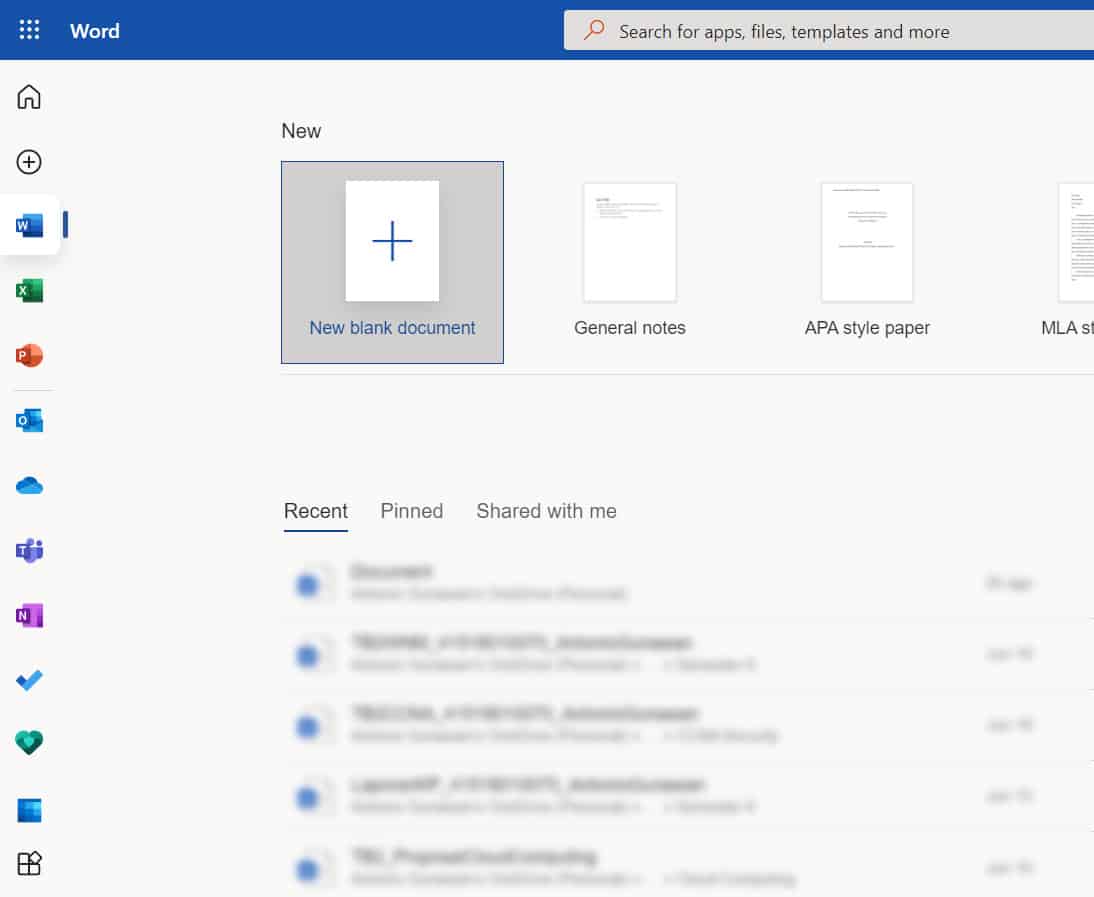This screenshot has width=1094, height=897.
Task: Launch Teams from the sidebar
Action: tap(29, 550)
